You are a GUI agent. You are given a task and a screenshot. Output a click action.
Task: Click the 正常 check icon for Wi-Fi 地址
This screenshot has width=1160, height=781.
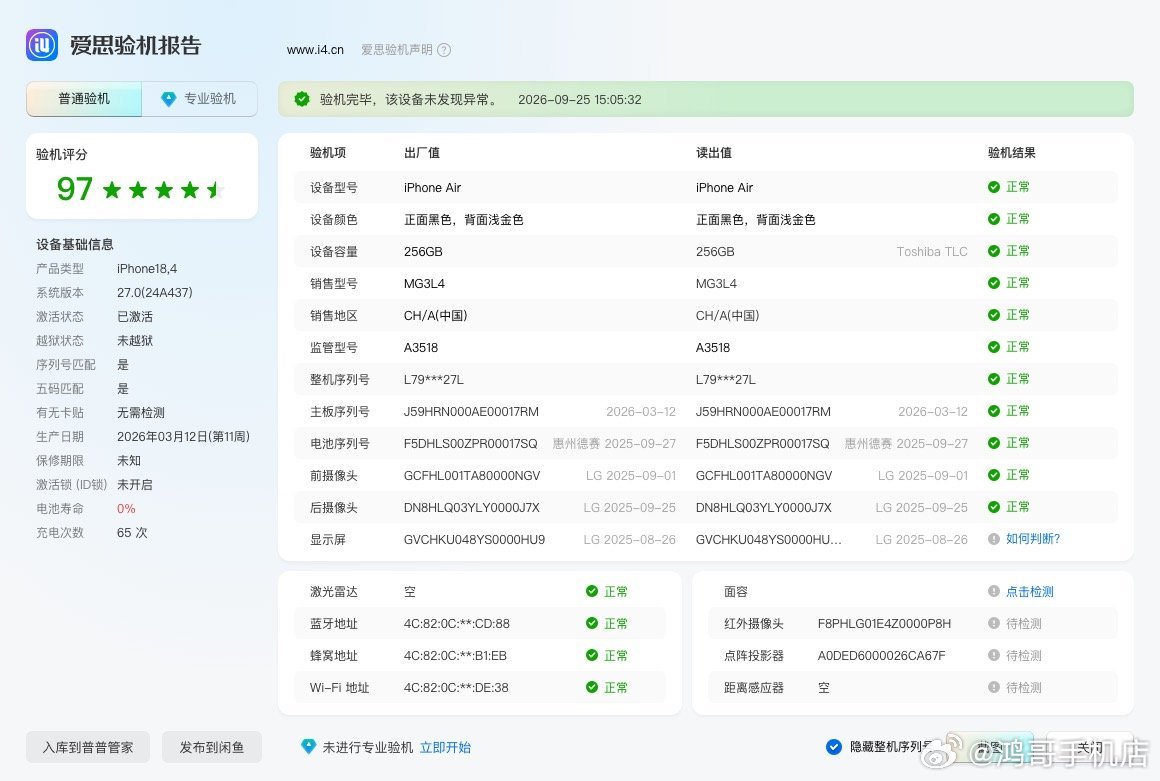(591, 687)
